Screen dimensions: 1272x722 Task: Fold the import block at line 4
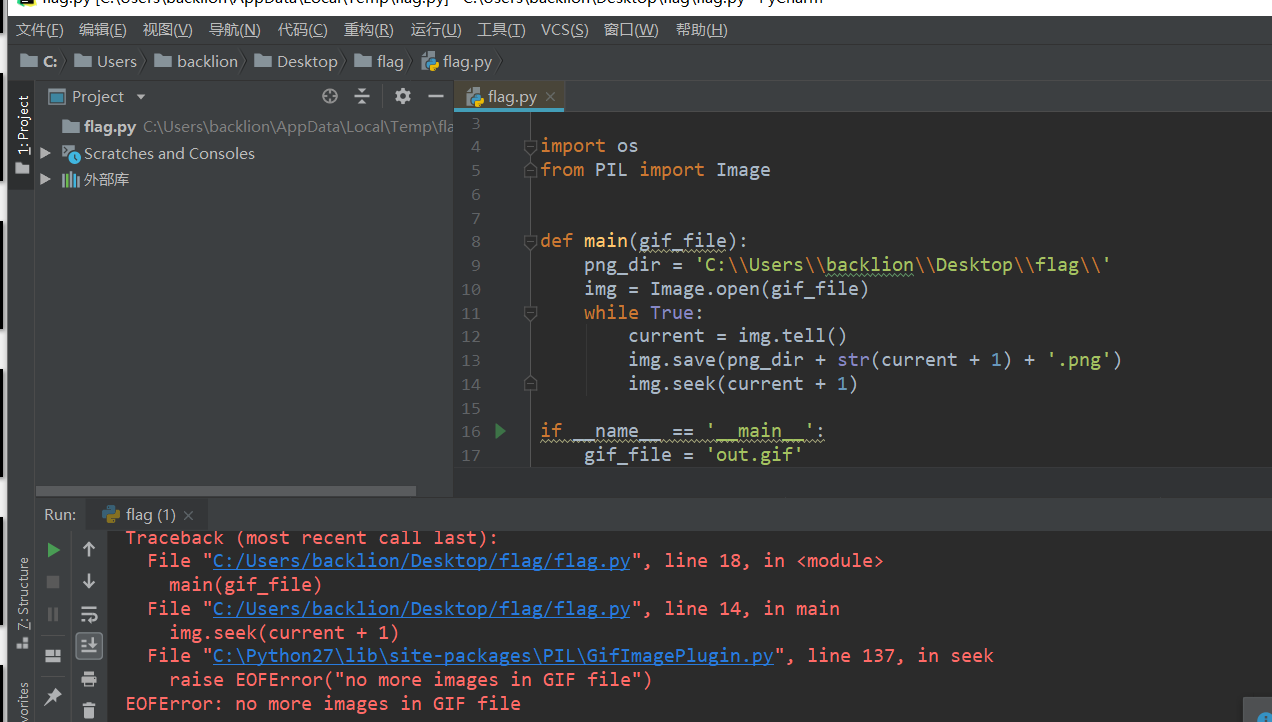tap(531, 146)
